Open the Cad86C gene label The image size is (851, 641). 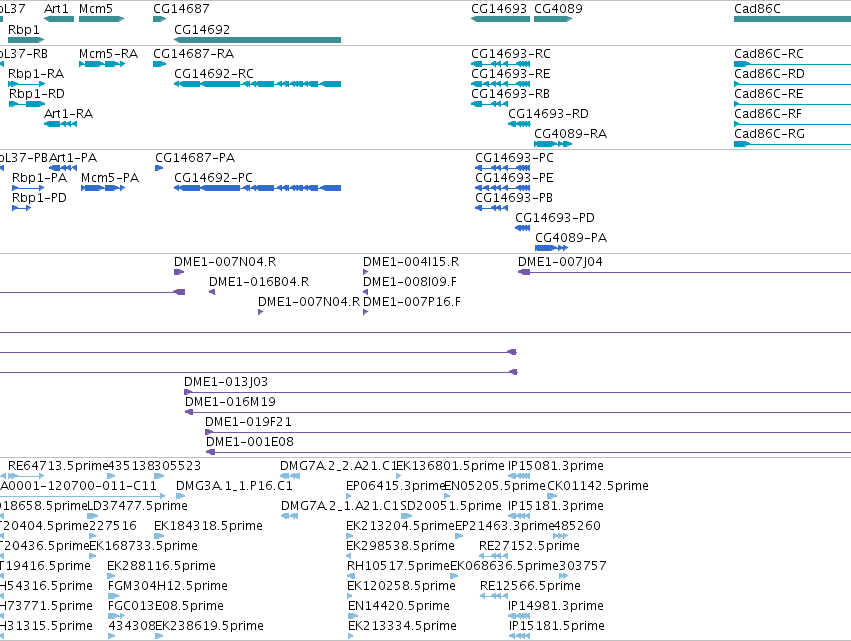click(x=757, y=9)
